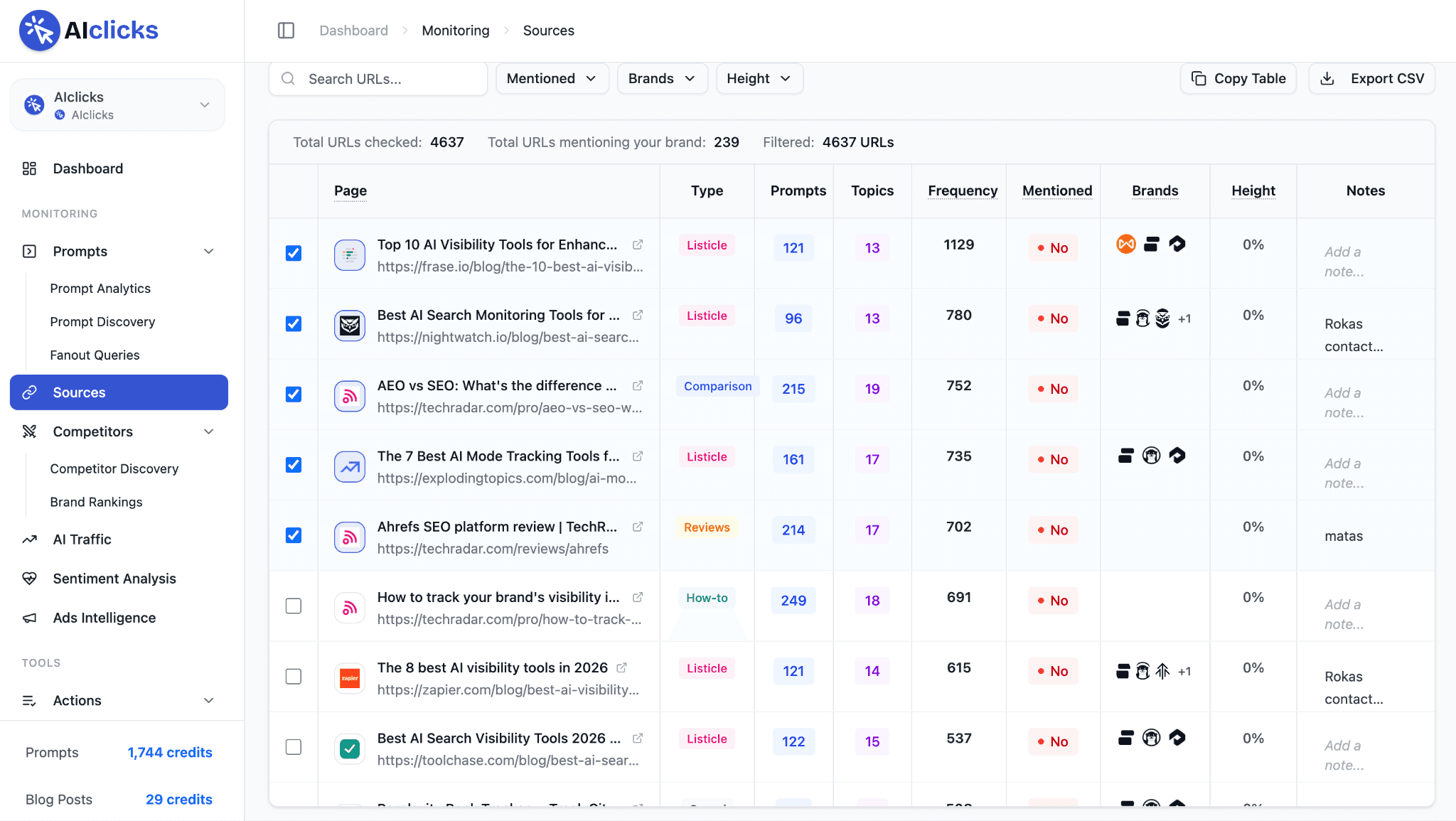The width and height of the screenshot is (1456, 821).
Task: Click the 29 credits link
Action: [x=179, y=799]
